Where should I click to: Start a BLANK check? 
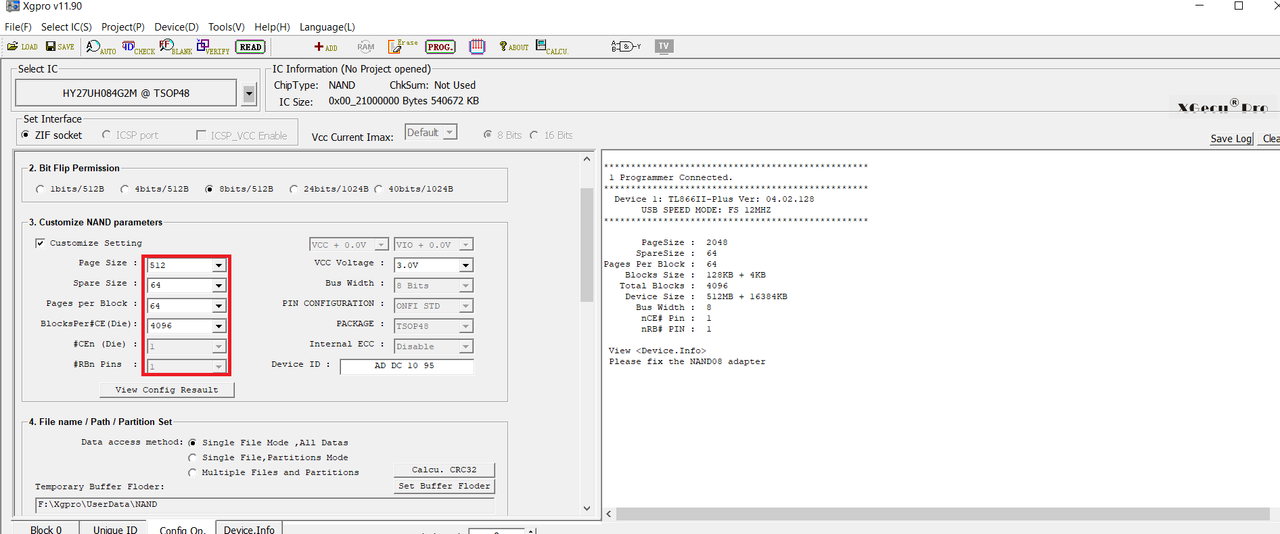click(x=175, y=47)
